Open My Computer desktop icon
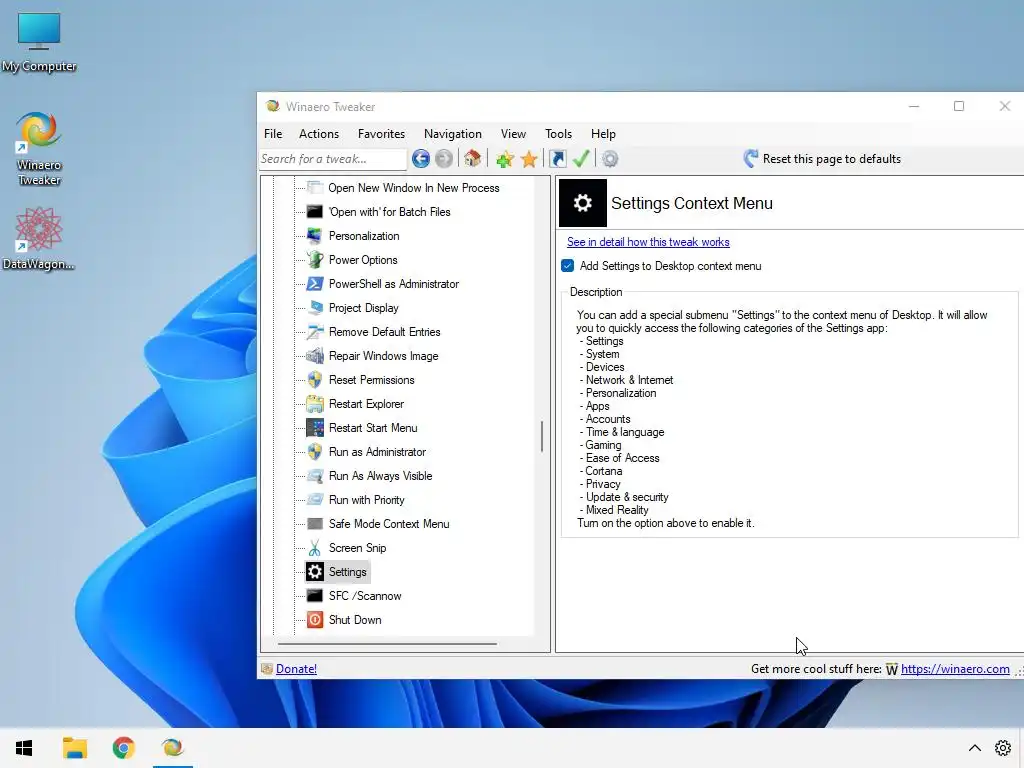 coord(39,42)
